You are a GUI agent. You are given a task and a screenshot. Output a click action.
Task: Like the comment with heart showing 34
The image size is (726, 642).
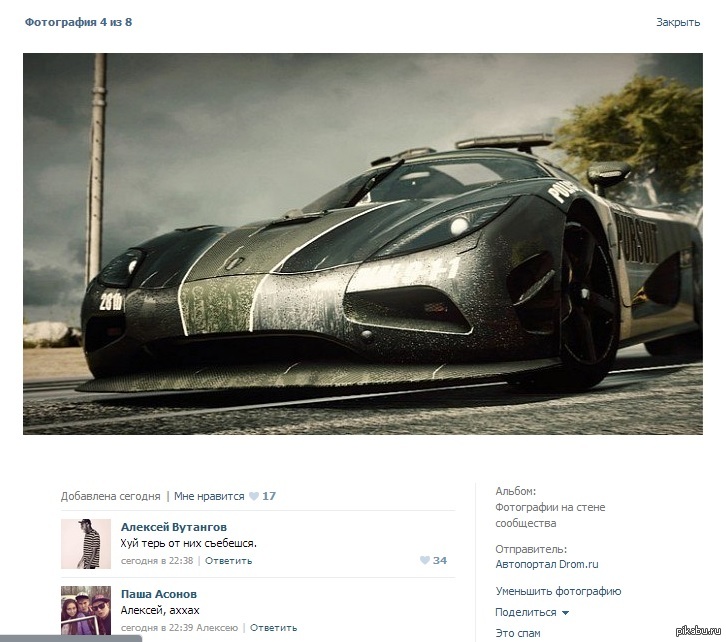(x=425, y=561)
